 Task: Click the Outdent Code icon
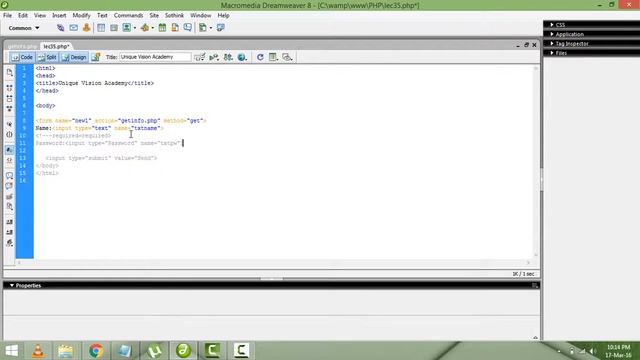9,232
